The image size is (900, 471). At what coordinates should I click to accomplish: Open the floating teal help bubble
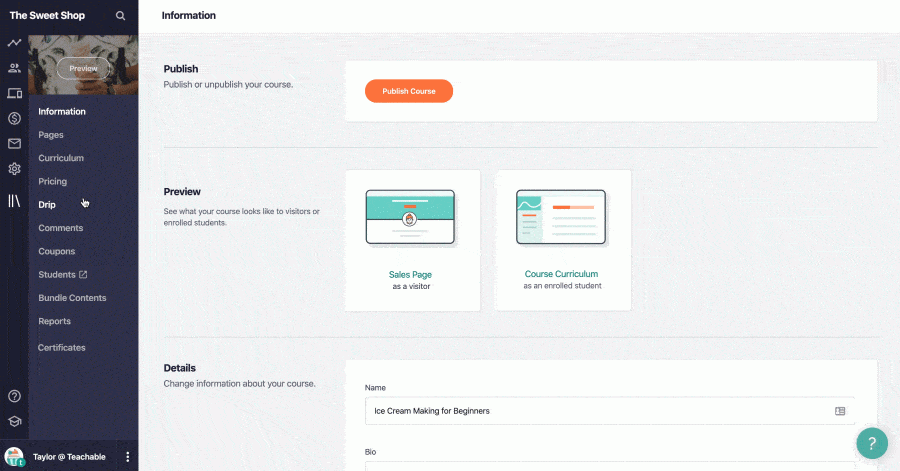click(x=872, y=443)
